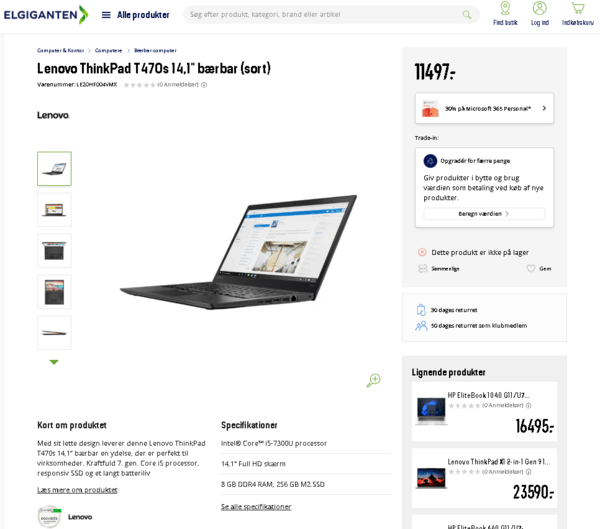Click the heart icon to save product
The height and width of the screenshot is (529, 600).
(x=531, y=268)
